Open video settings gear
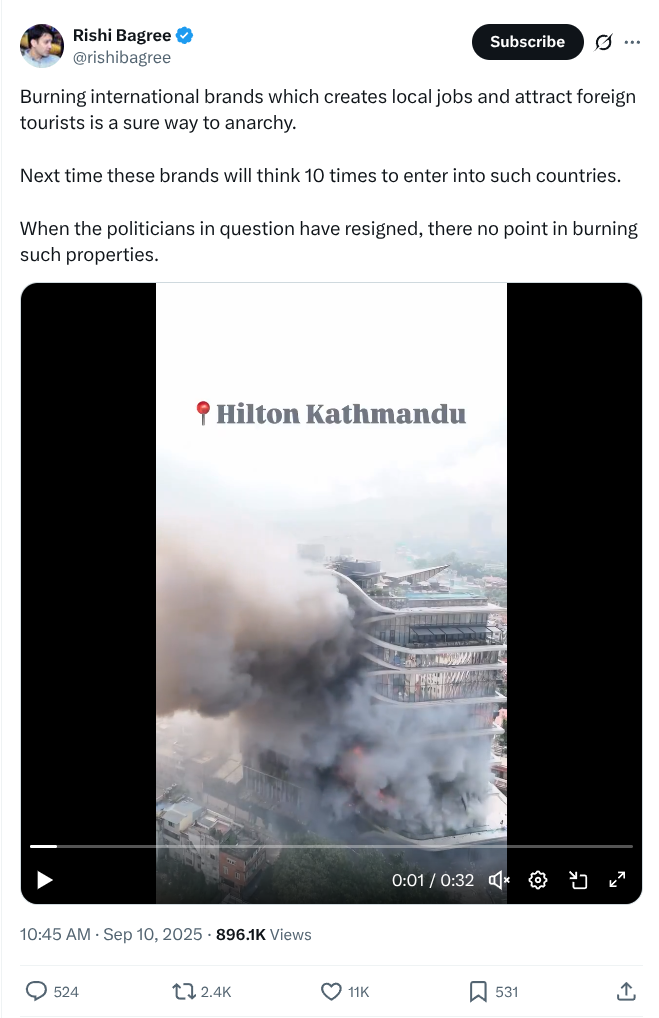This screenshot has height=1018, width=659. pos(538,880)
